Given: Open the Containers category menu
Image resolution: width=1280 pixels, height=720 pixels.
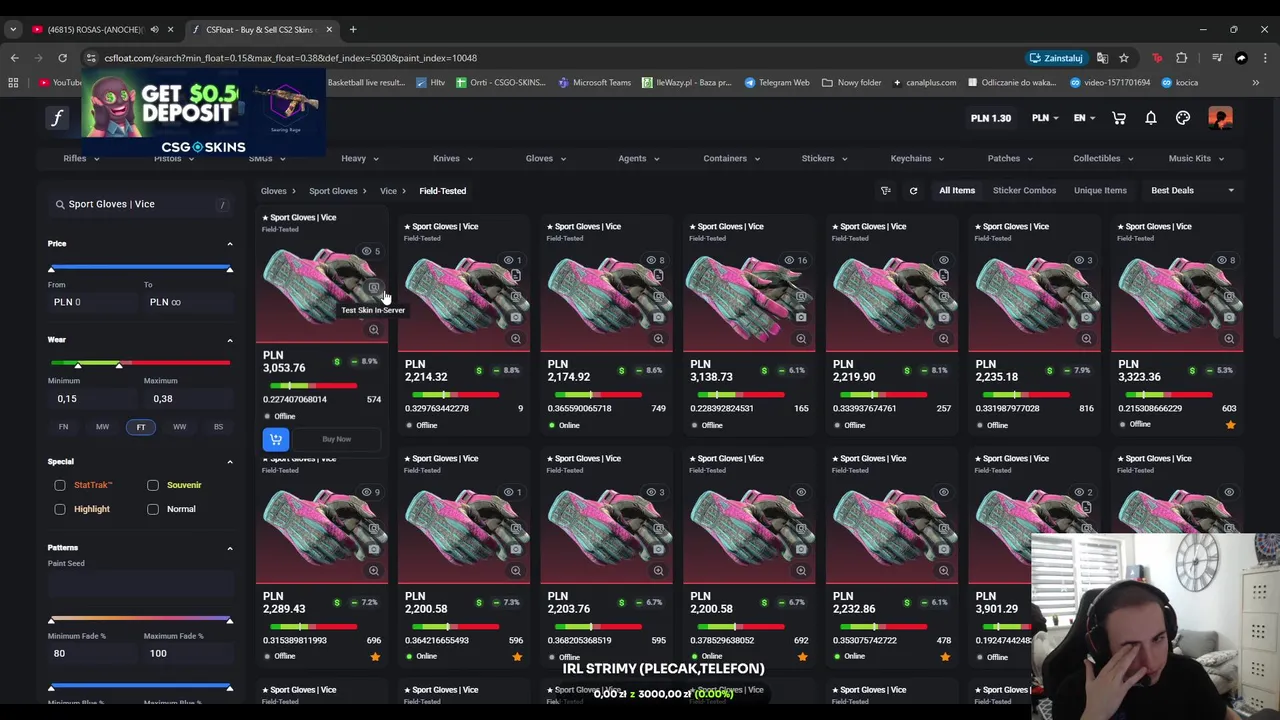Looking at the screenshot, I should point(732,158).
